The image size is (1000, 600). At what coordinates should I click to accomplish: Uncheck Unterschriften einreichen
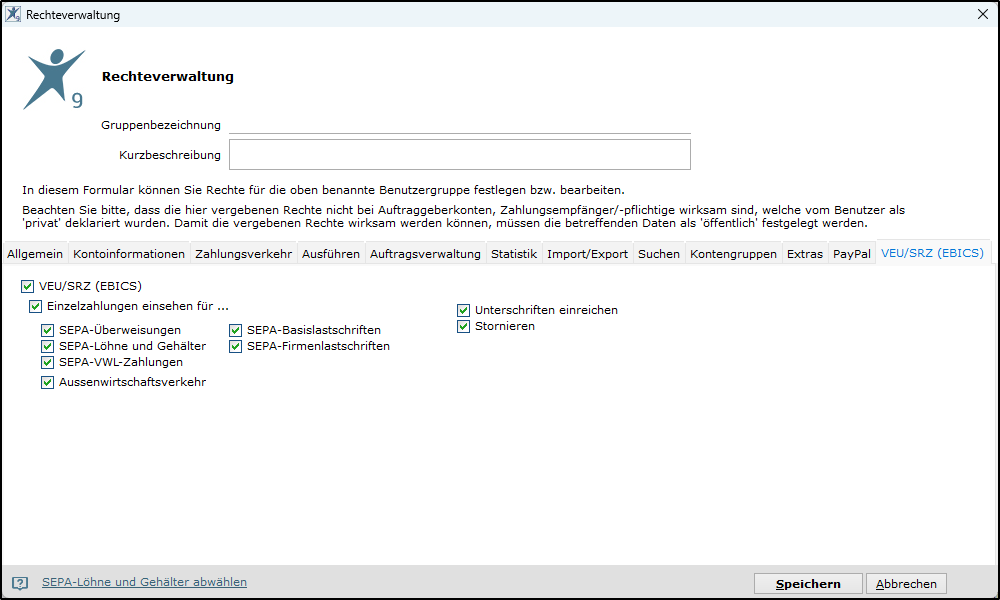pos(464,311)
